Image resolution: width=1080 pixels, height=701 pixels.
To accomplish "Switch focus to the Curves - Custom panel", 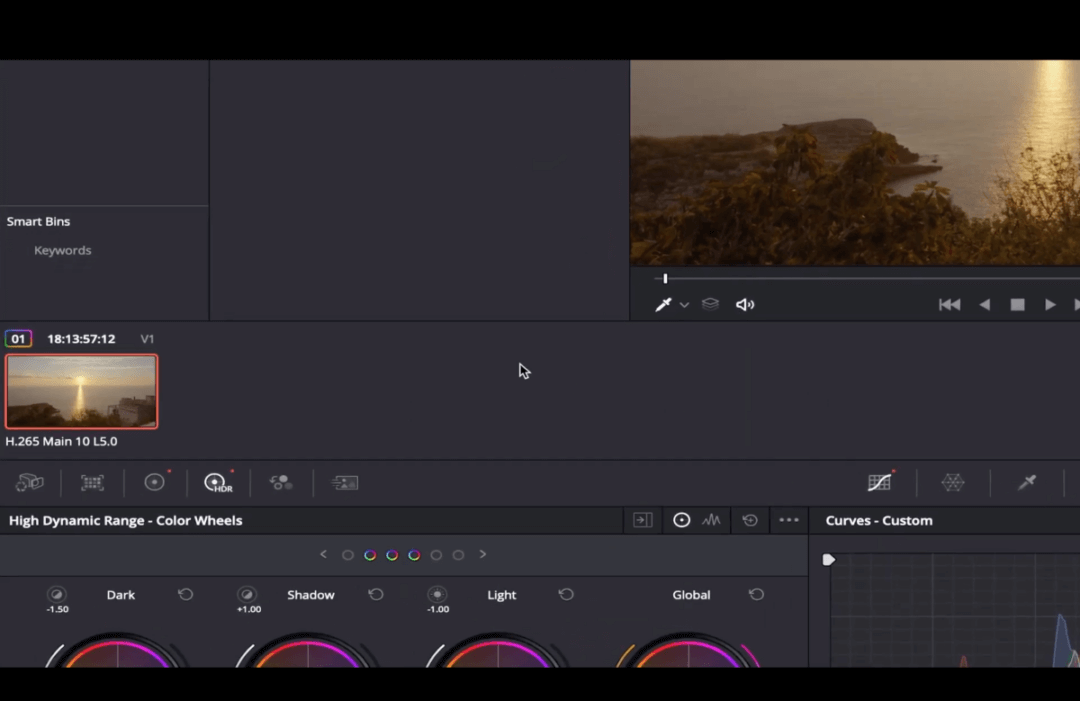I will (879, 520).
